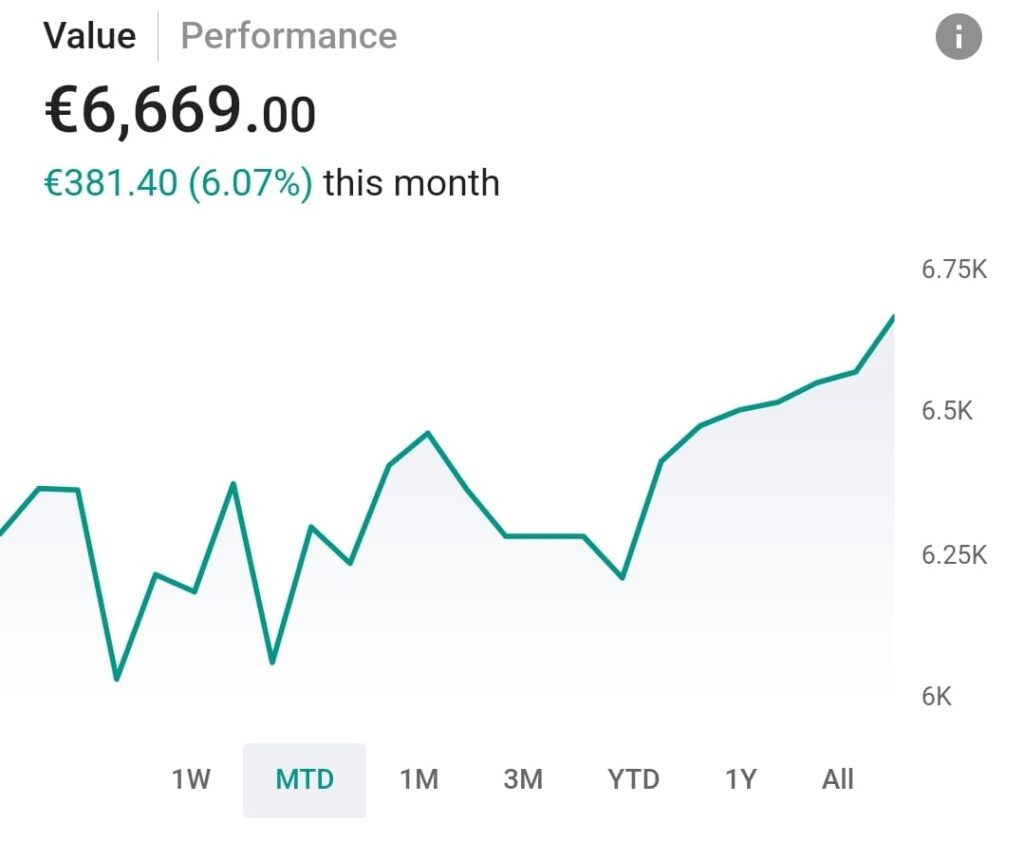
Task: Click the "this month" label
Action: (411, 183)
